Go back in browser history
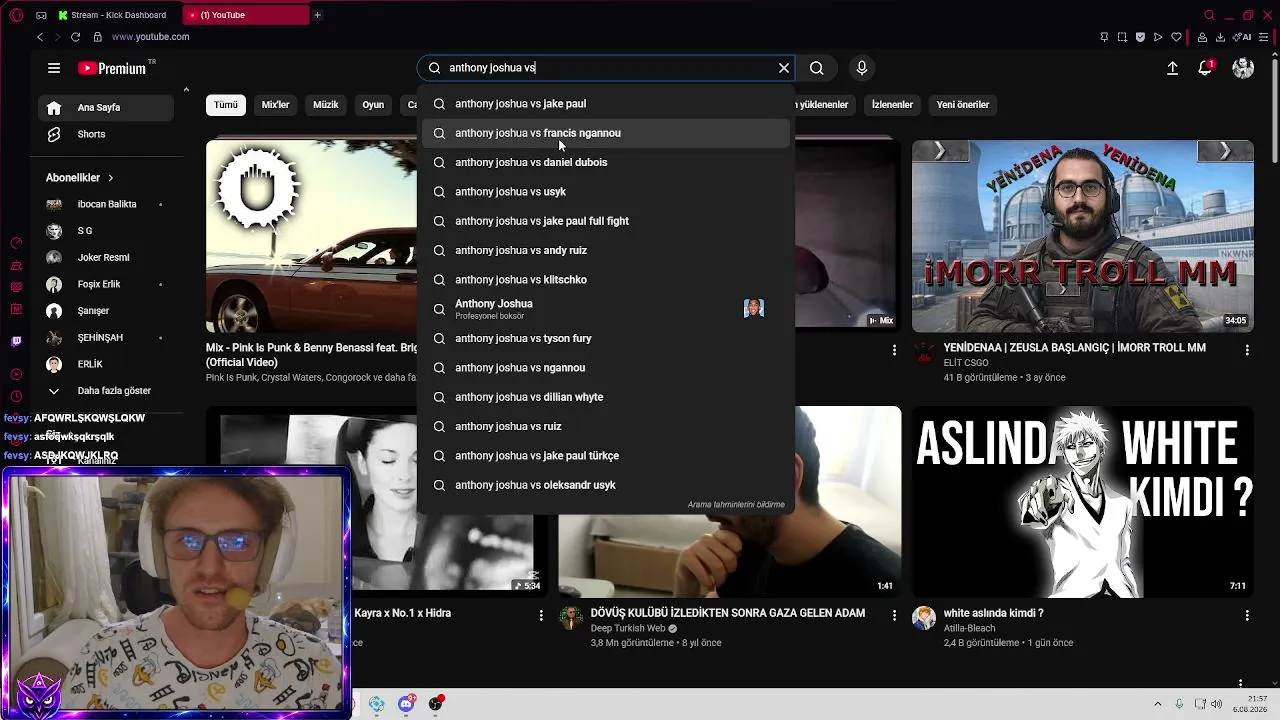The width and height of the screenshot is (1280, 720). click(39, 37)
